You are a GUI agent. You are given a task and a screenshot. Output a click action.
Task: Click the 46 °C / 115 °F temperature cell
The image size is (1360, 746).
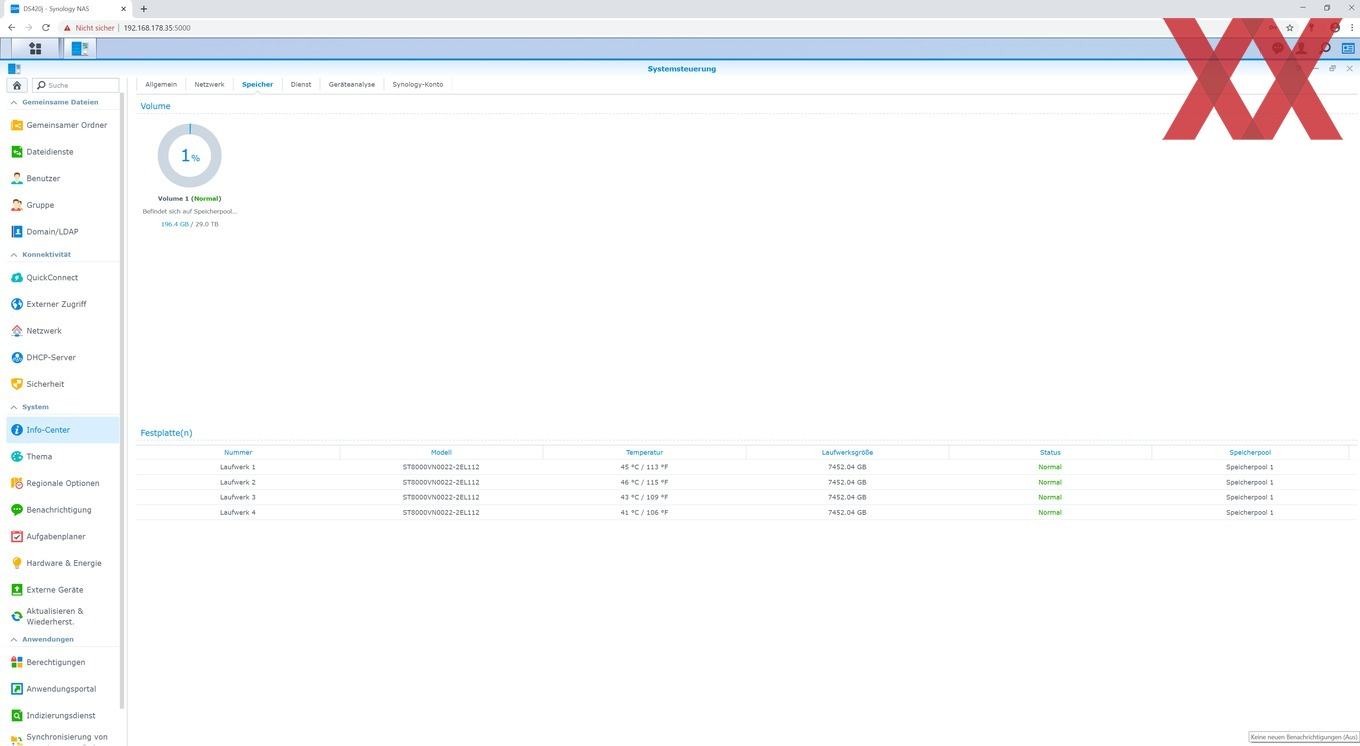click(644, 482)
